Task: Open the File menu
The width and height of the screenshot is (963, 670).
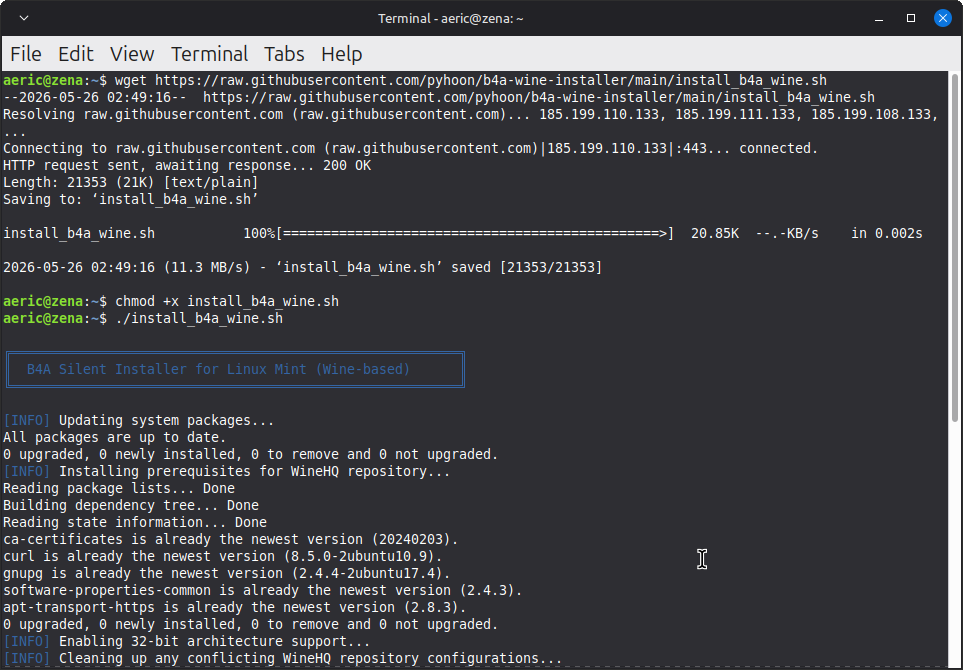Action: point(26,54)
